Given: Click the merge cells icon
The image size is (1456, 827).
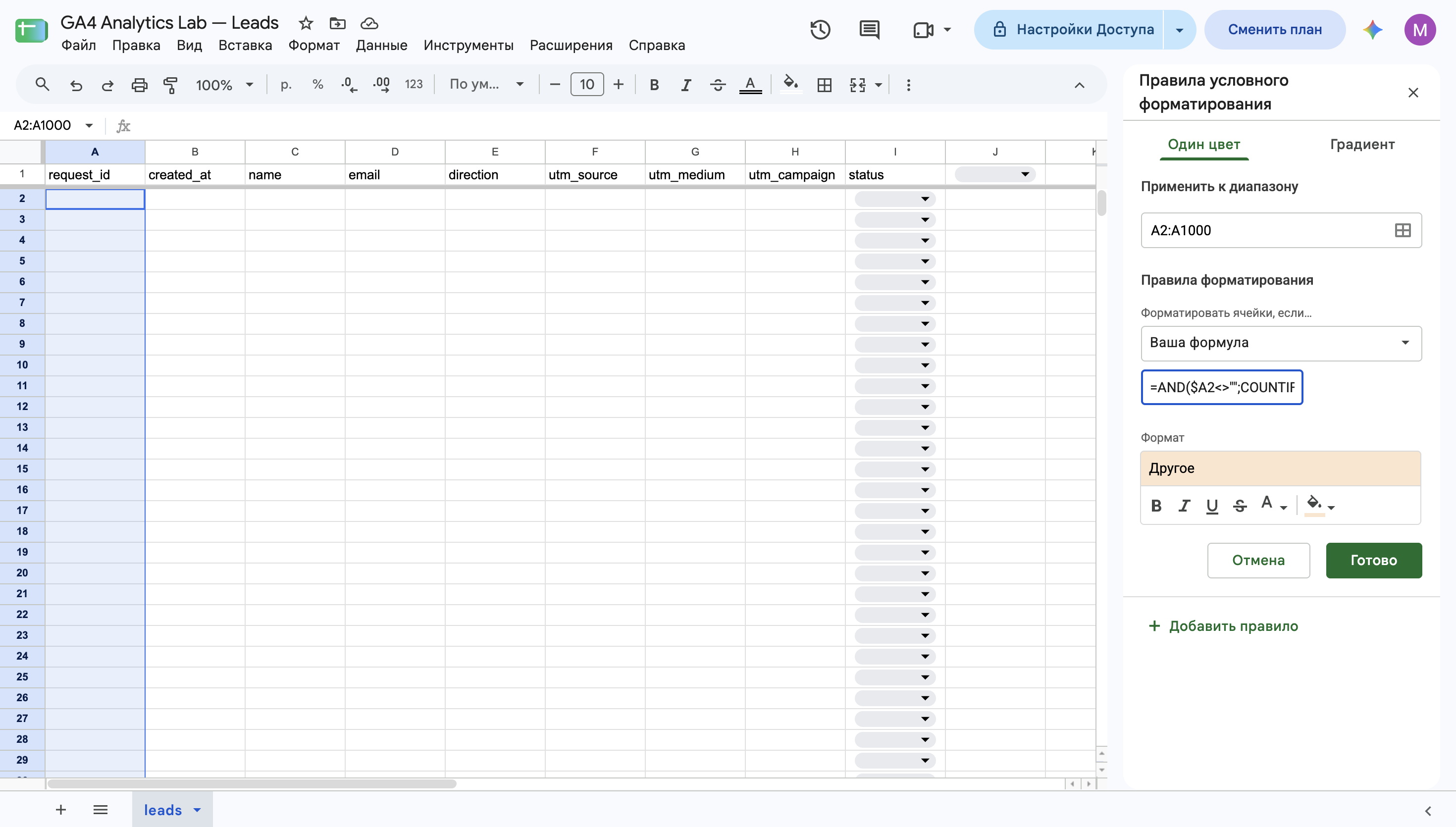Looking at the screenshot, I should pos(857,85).
